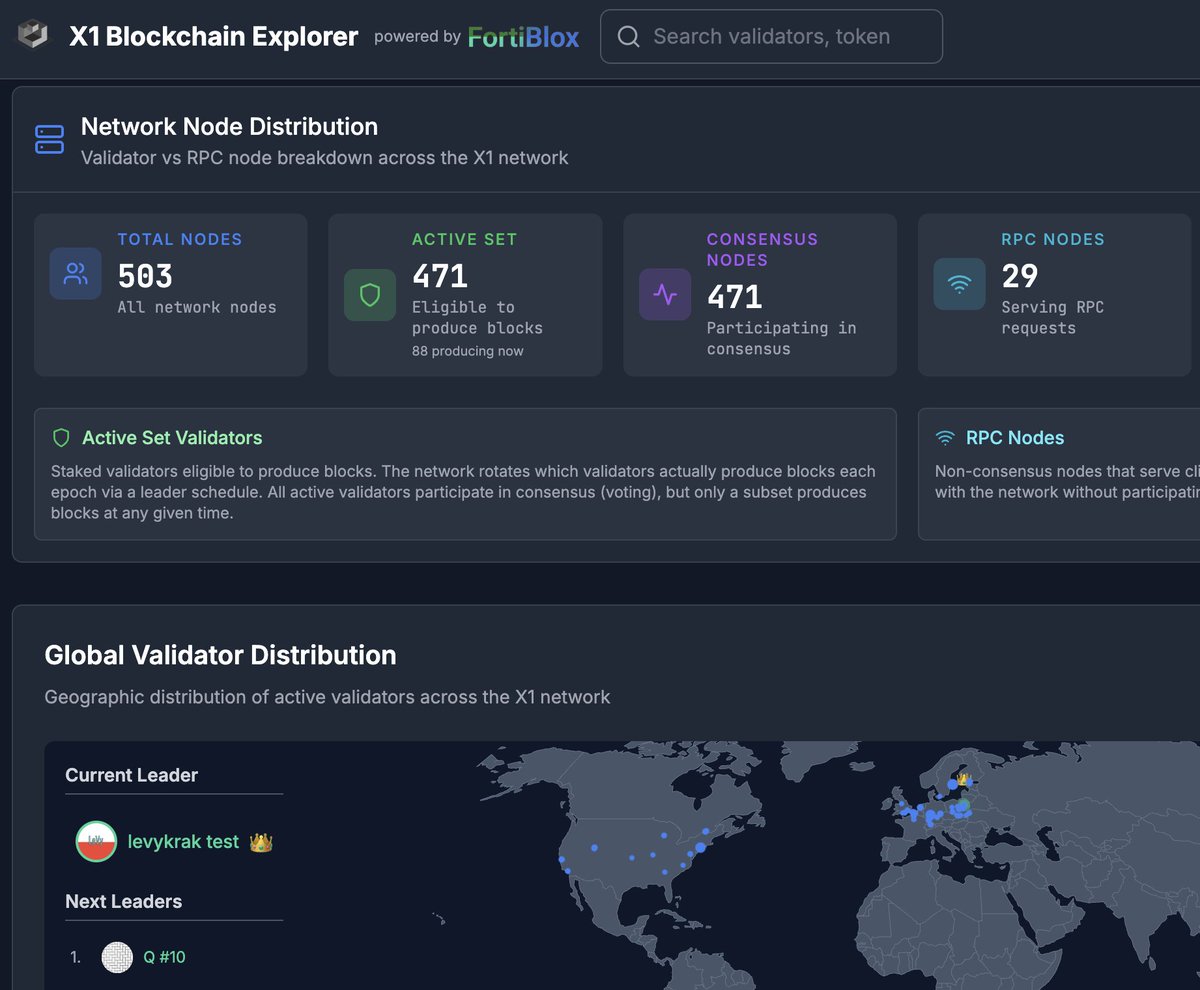Click 'Serving RPC requests' caption

pos(1053,318)
